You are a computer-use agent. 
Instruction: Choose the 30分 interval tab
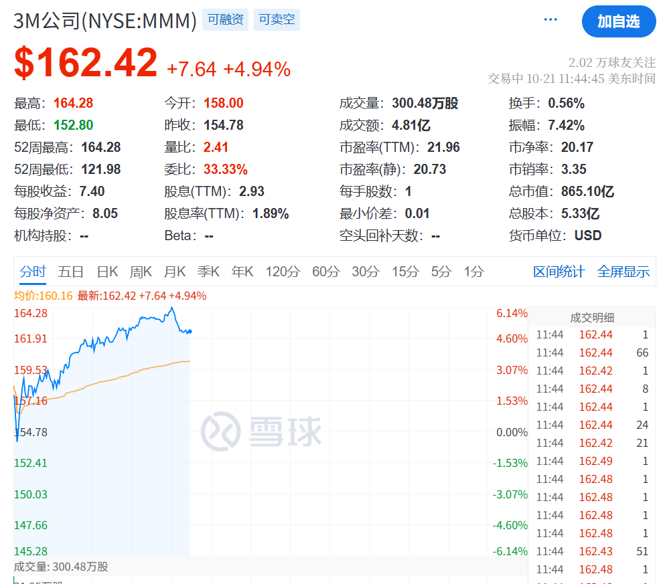(365, 271)
